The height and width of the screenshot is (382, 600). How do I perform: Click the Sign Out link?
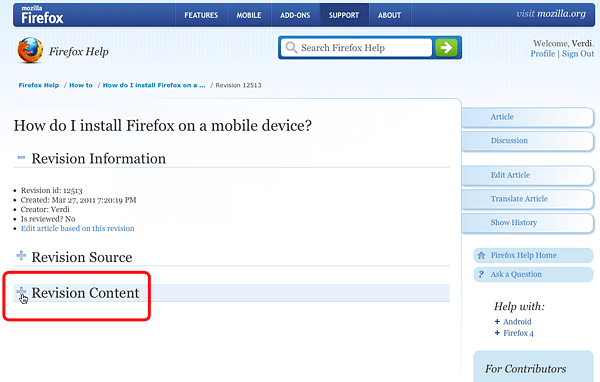pyautogui.click(x=578, y=54)
